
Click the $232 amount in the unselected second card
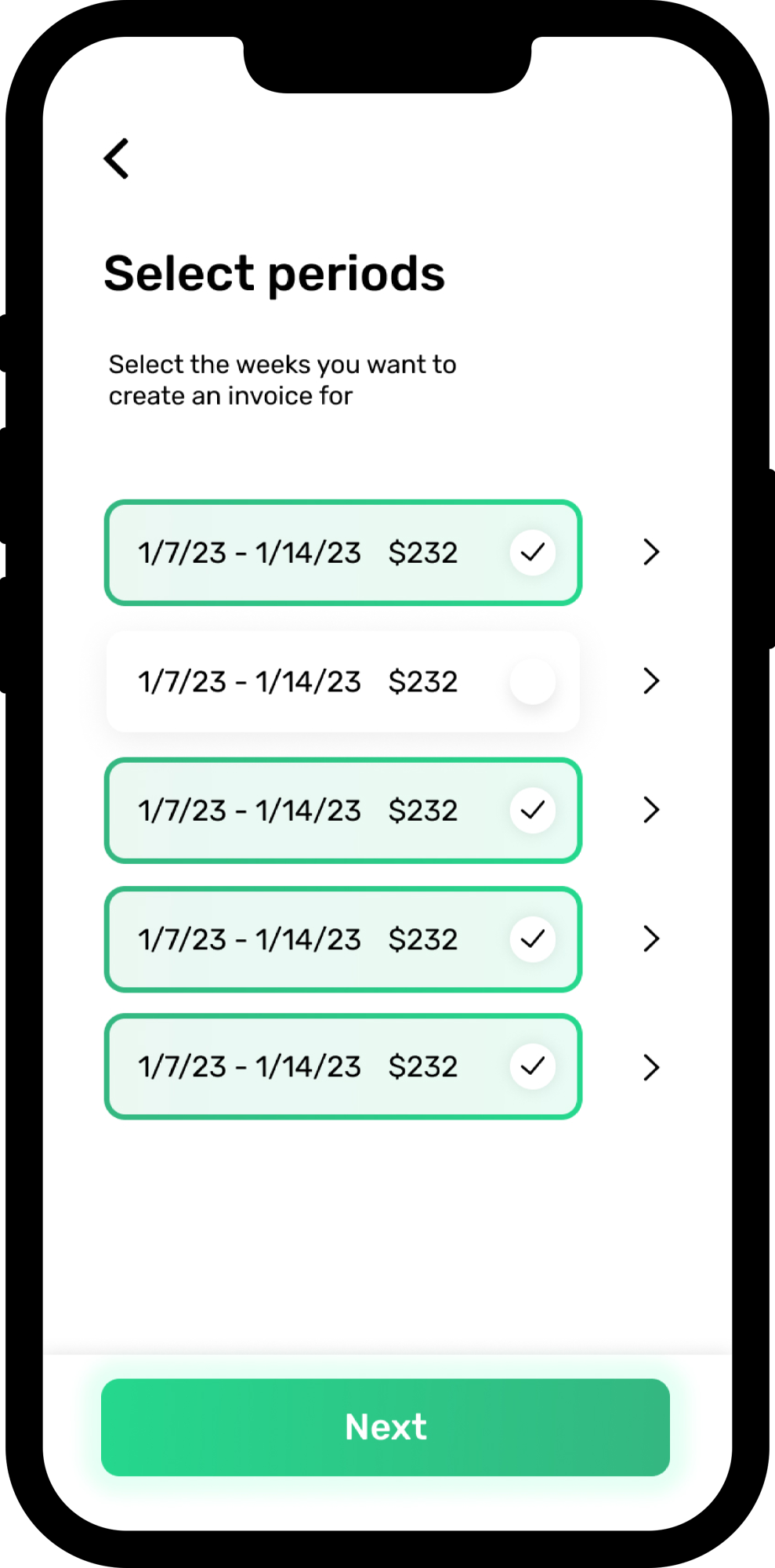click(x=423, y=681)
